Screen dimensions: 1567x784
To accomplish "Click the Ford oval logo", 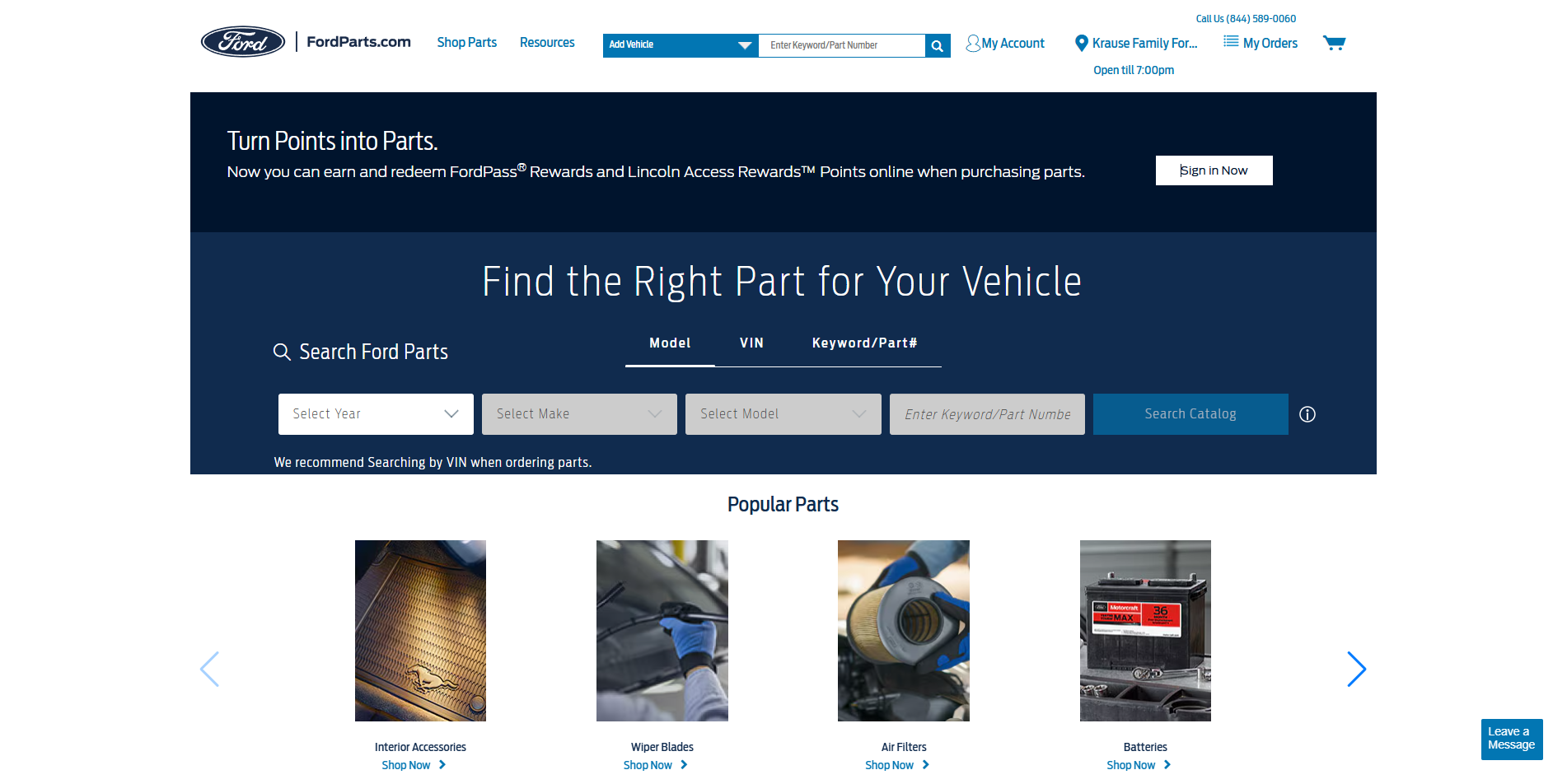I will coord(243,42).
